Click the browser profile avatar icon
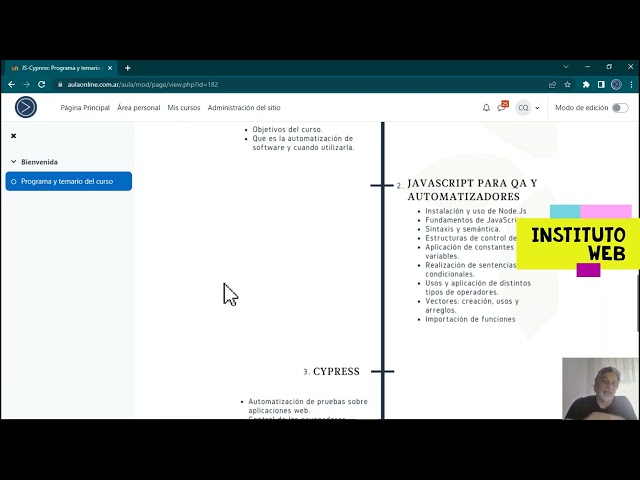 click(x=616, y=84)
